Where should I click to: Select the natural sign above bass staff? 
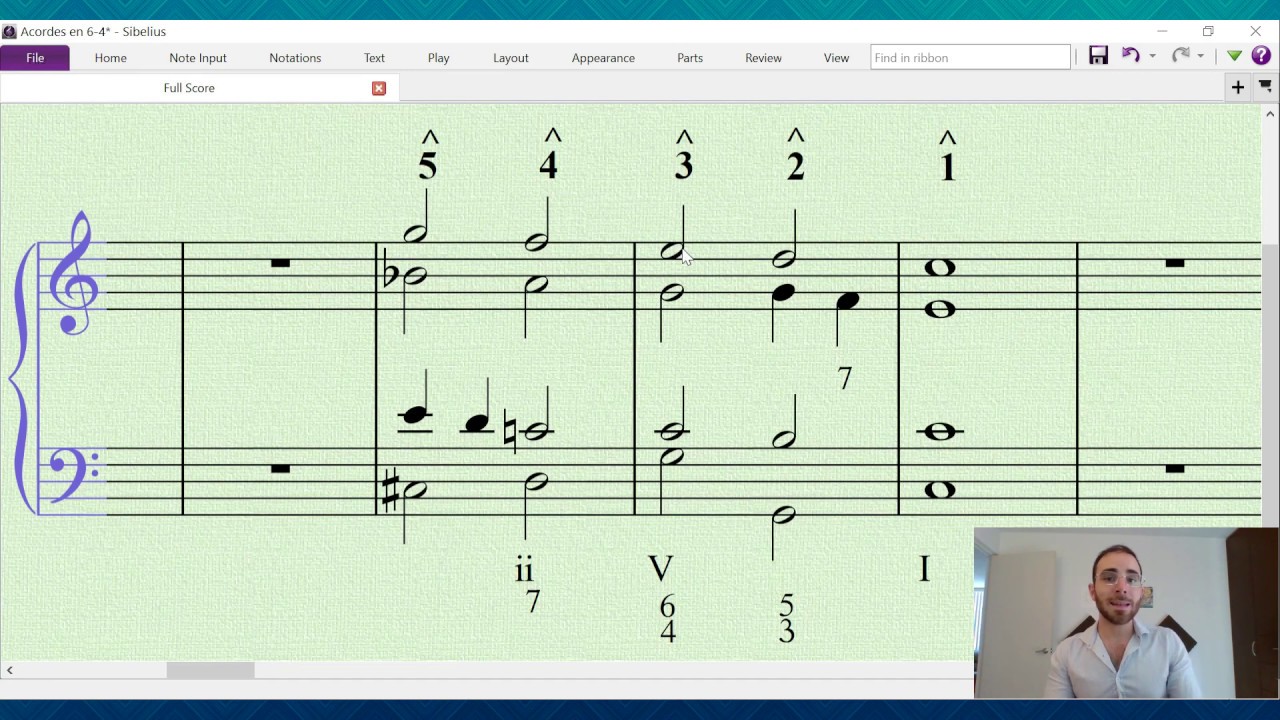(x=510, y=431)
